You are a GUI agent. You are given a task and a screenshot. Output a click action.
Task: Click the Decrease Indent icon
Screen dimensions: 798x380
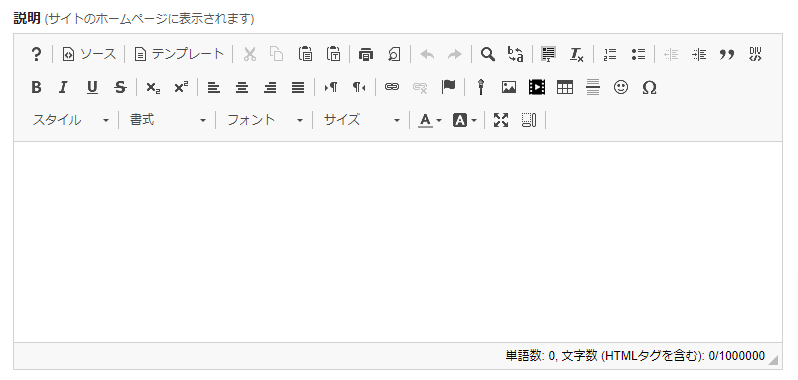click(x=671, y=54)
